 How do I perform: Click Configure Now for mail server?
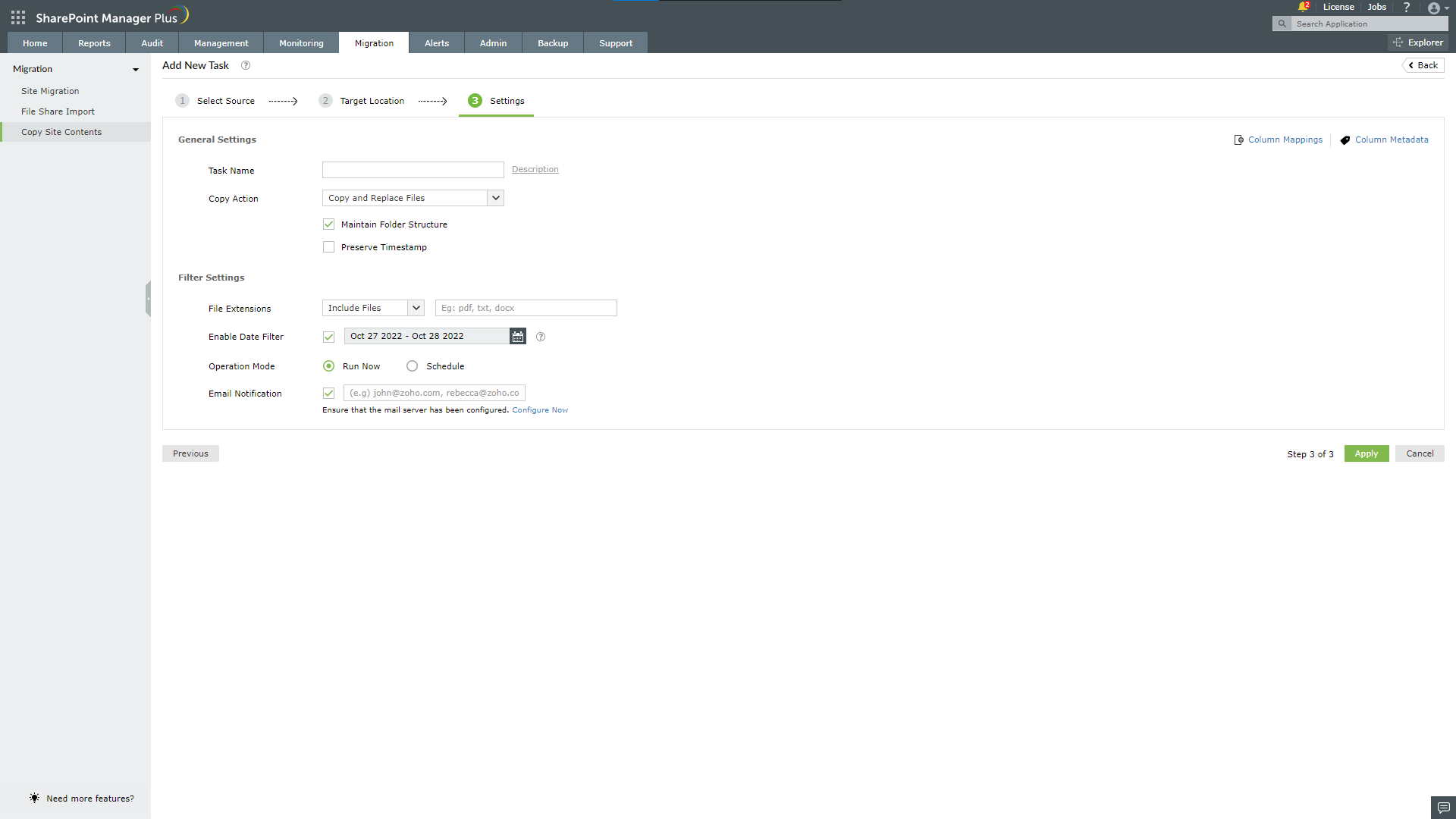pyautogui.click(x=540, y=409)
